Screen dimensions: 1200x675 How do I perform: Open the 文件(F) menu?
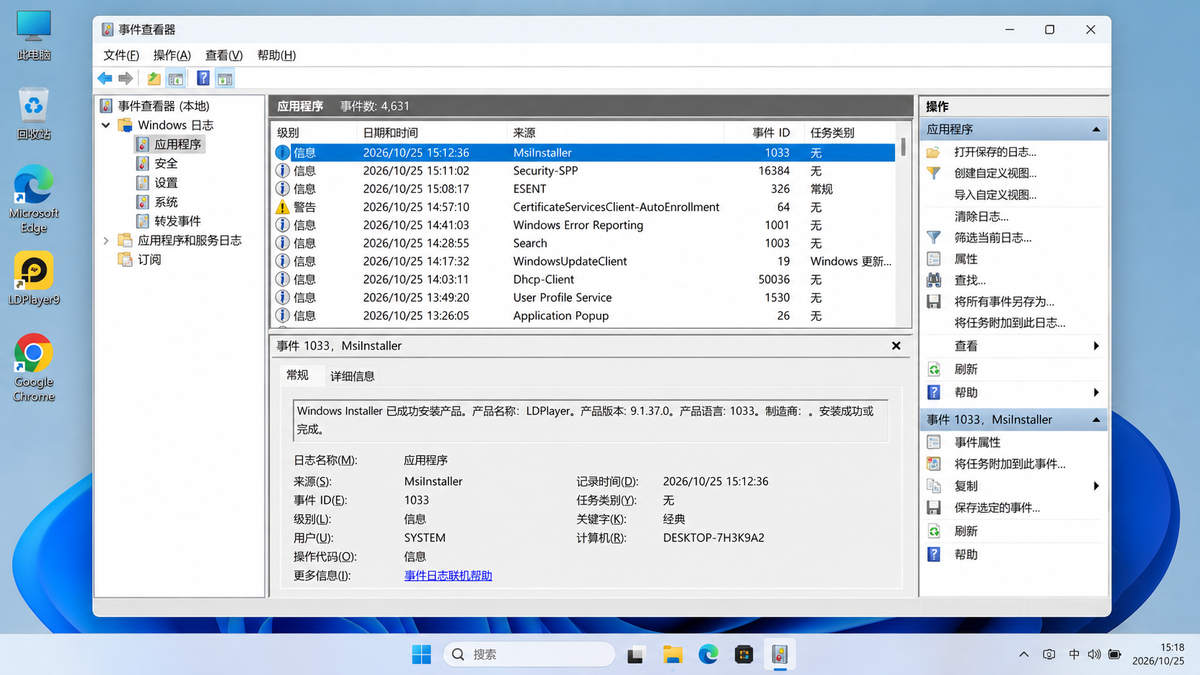122,55
